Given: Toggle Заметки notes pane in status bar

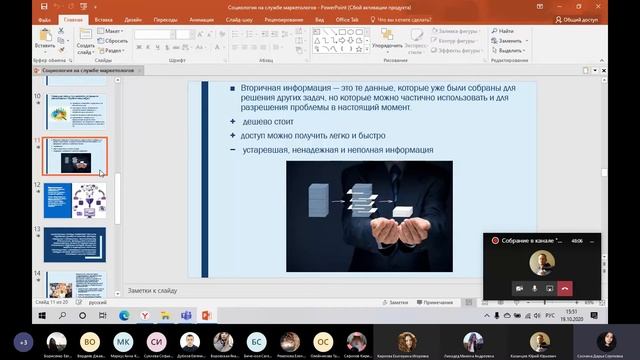Looking at the screenshot, I should point(395,302).
